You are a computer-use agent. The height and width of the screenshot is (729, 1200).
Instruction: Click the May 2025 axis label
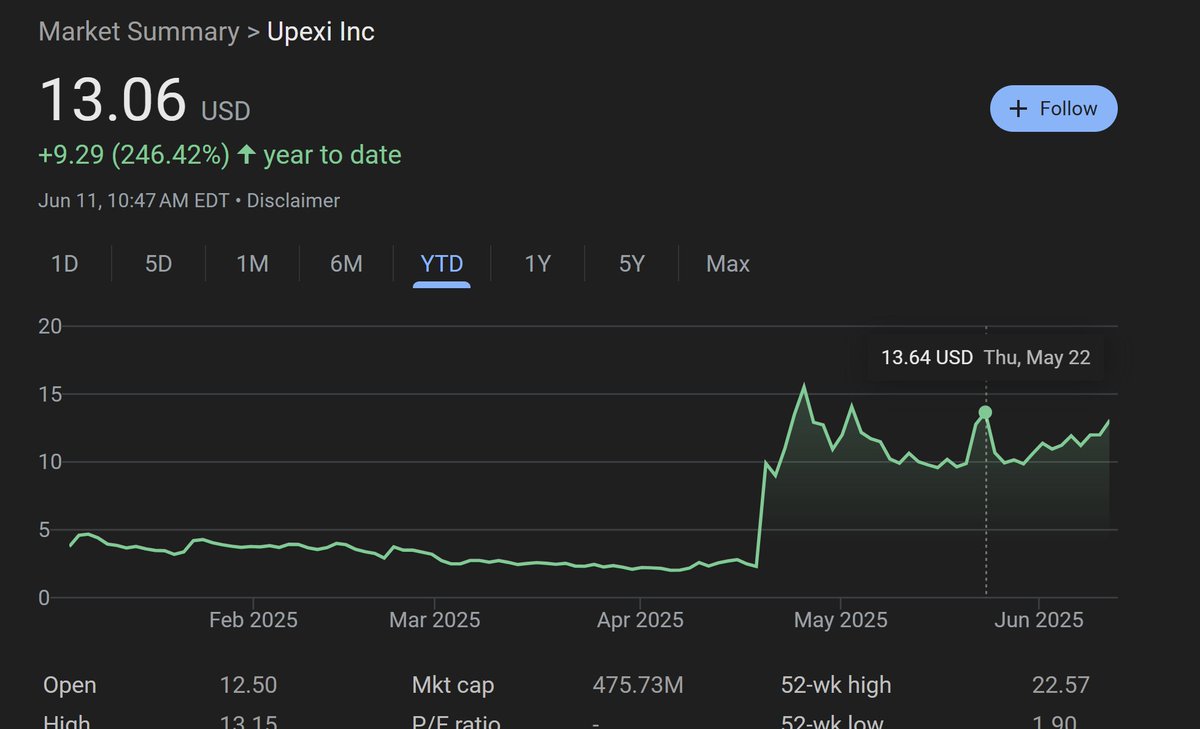pyautogui.click(x=841, y=620)
